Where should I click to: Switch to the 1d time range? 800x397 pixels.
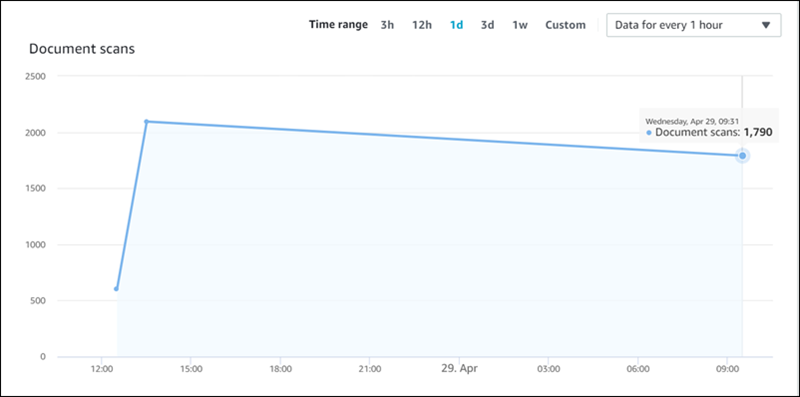[456, 25]
